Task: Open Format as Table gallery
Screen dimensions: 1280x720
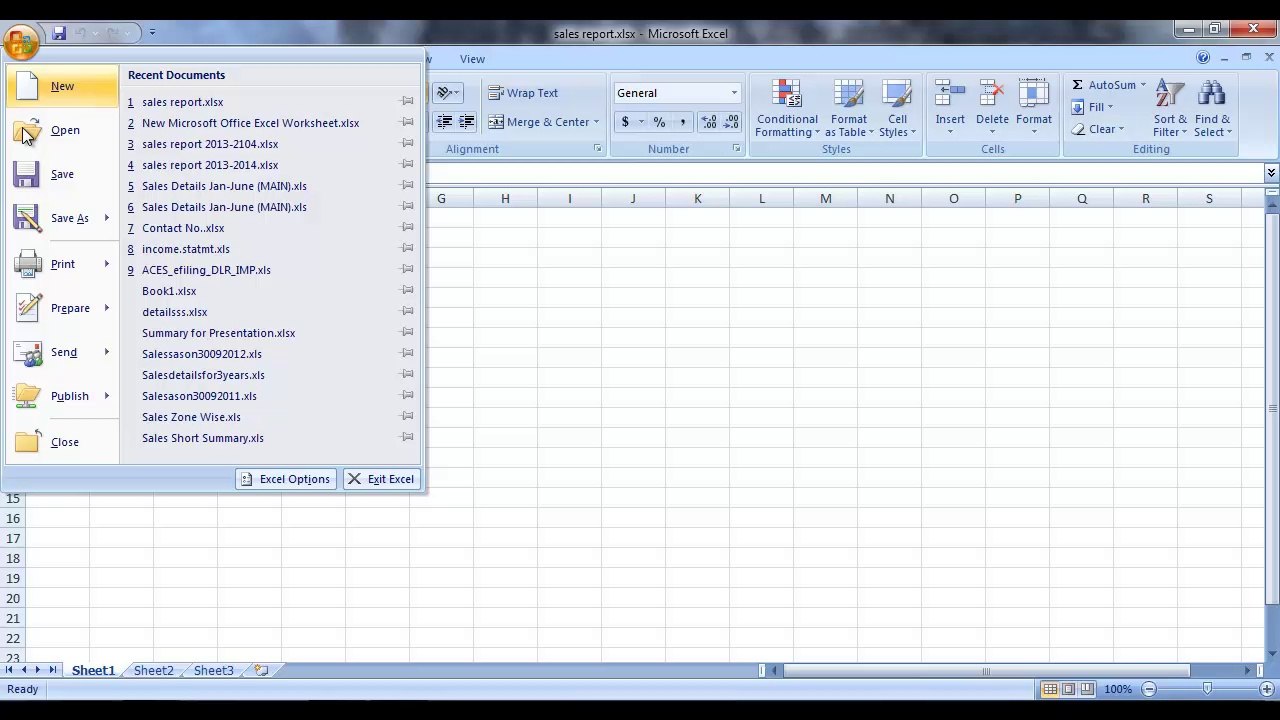Action: pos(848,109)
